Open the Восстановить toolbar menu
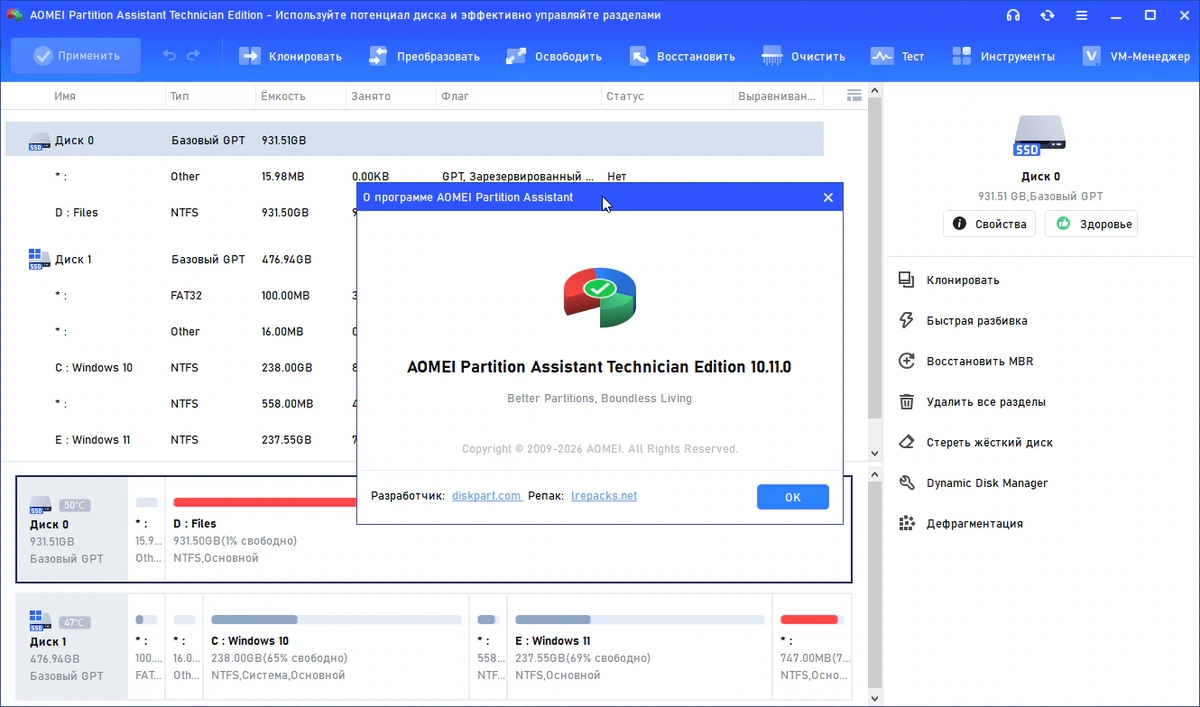 click(681, 56)
